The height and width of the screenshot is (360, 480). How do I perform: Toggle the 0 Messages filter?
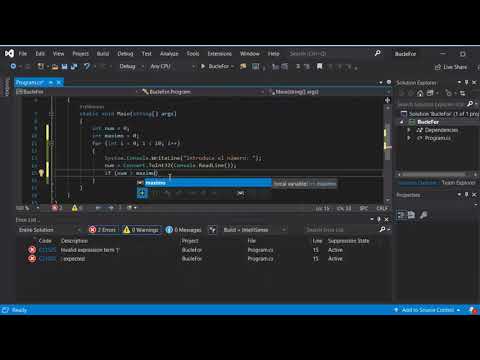point(184,230)
